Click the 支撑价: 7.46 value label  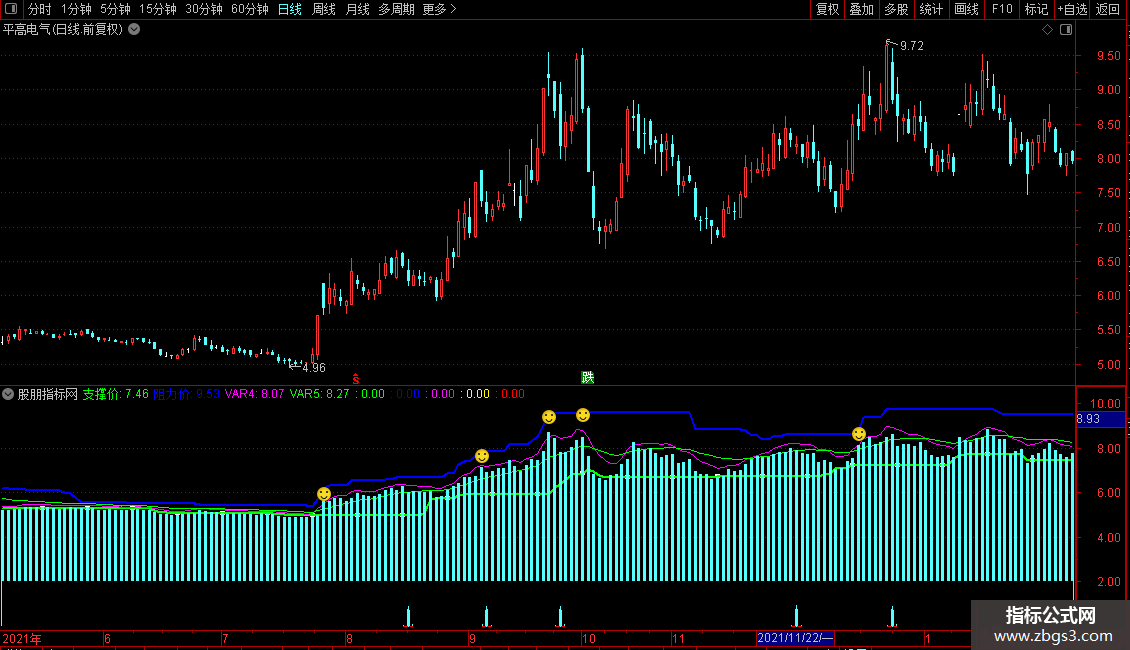coord(115,394)
